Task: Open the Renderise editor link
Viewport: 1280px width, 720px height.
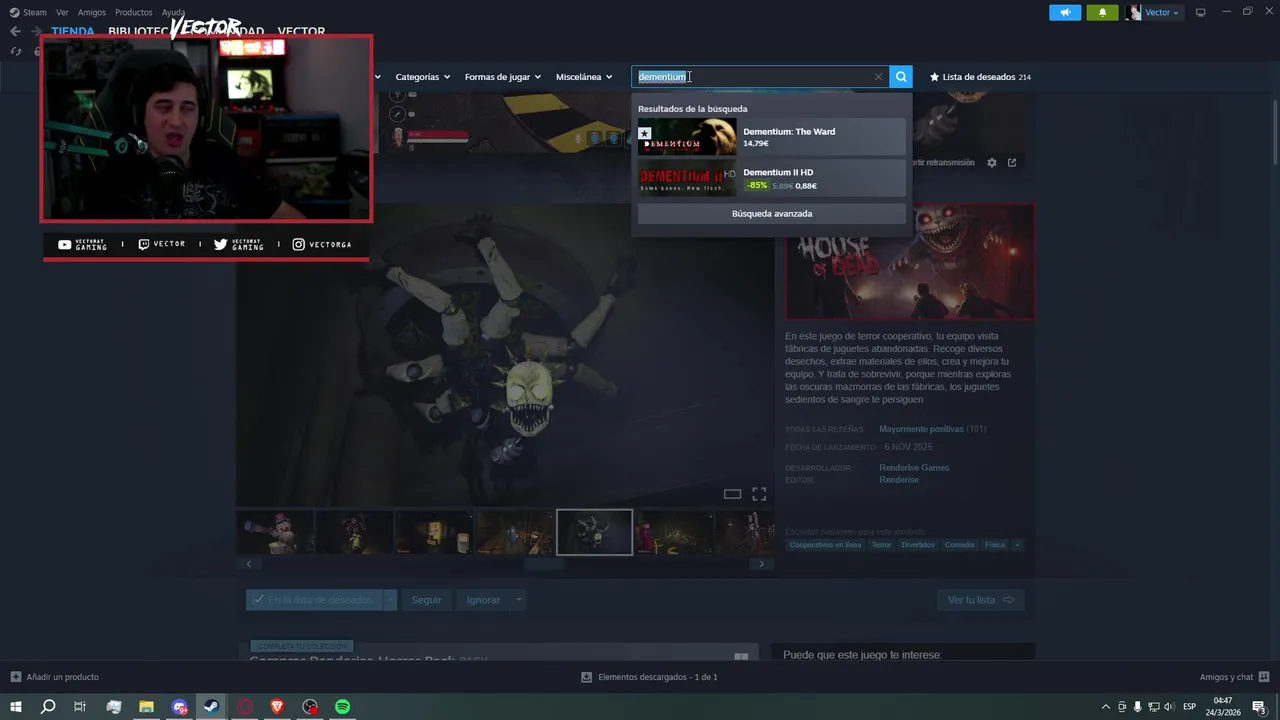Action: click(x=899, y=480)
